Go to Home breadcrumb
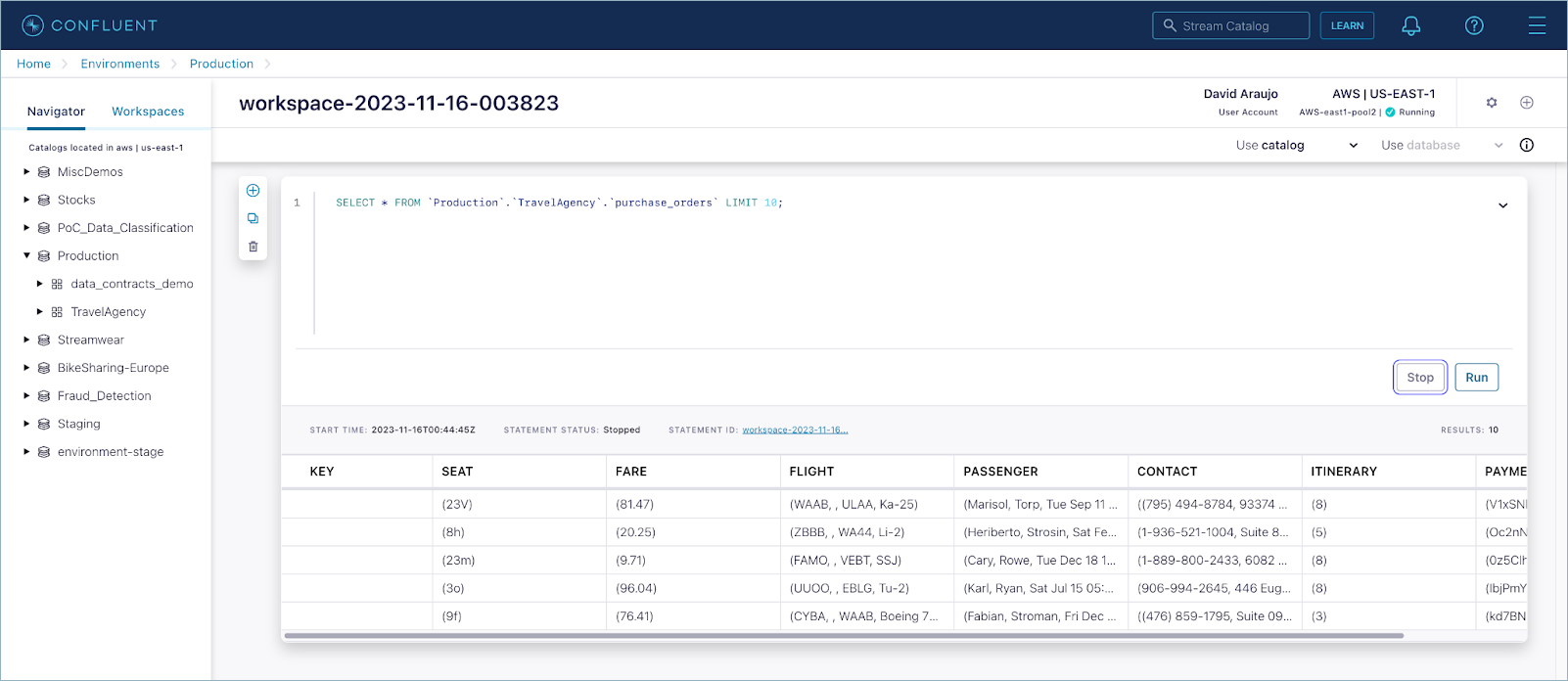Viewport: 1568px width, 681px height. [33, 64]
